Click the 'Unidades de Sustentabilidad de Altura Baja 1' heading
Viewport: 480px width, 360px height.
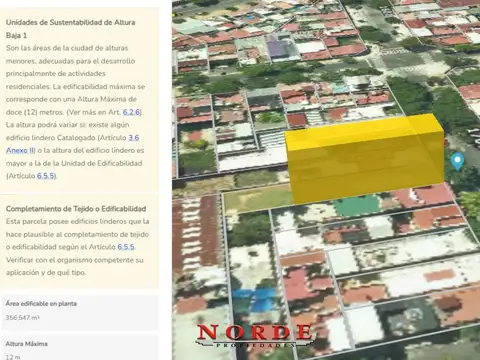point(70,29)
